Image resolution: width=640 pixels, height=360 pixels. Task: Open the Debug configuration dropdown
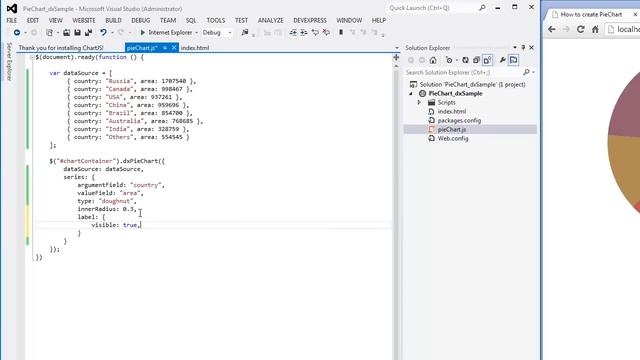pyautogui.click(x=230, y=33)
